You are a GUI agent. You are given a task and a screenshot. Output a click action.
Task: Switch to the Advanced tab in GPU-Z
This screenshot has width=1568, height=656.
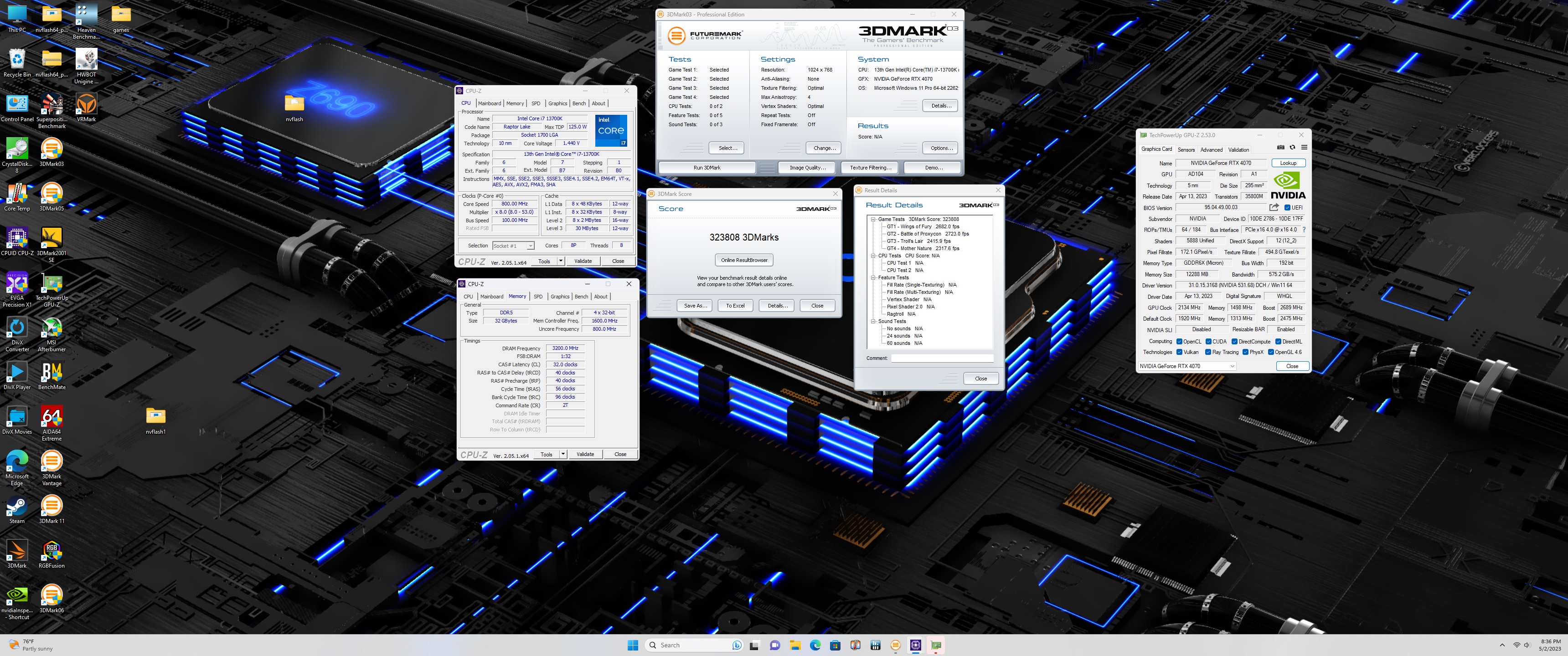point(1211,149)
